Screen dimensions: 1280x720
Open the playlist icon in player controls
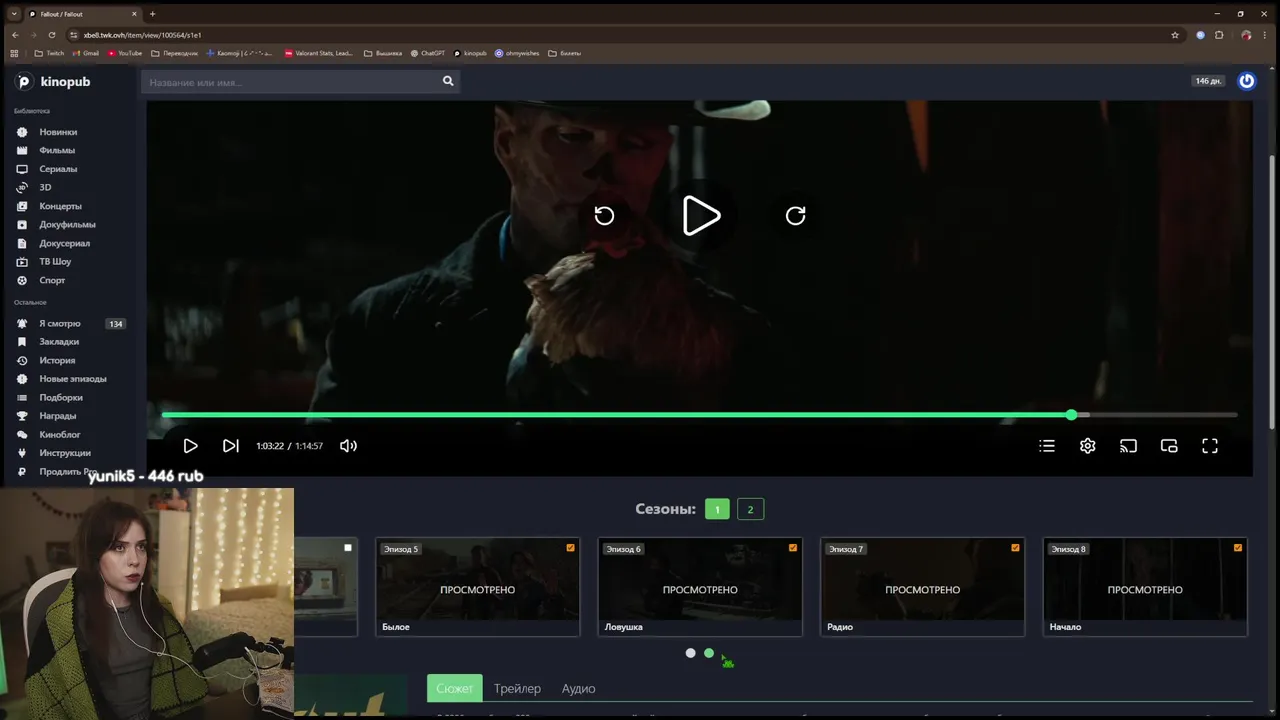[1047, 446]
